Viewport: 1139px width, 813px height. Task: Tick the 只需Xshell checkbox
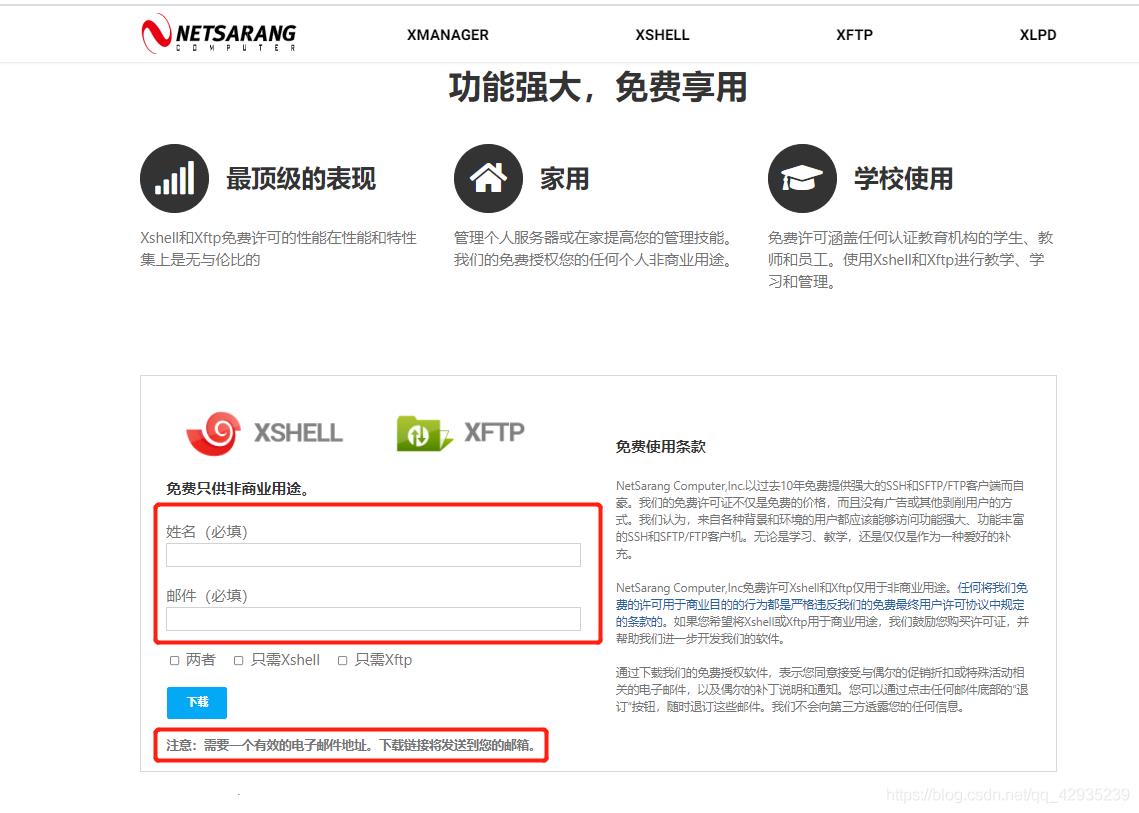point(238,660)
